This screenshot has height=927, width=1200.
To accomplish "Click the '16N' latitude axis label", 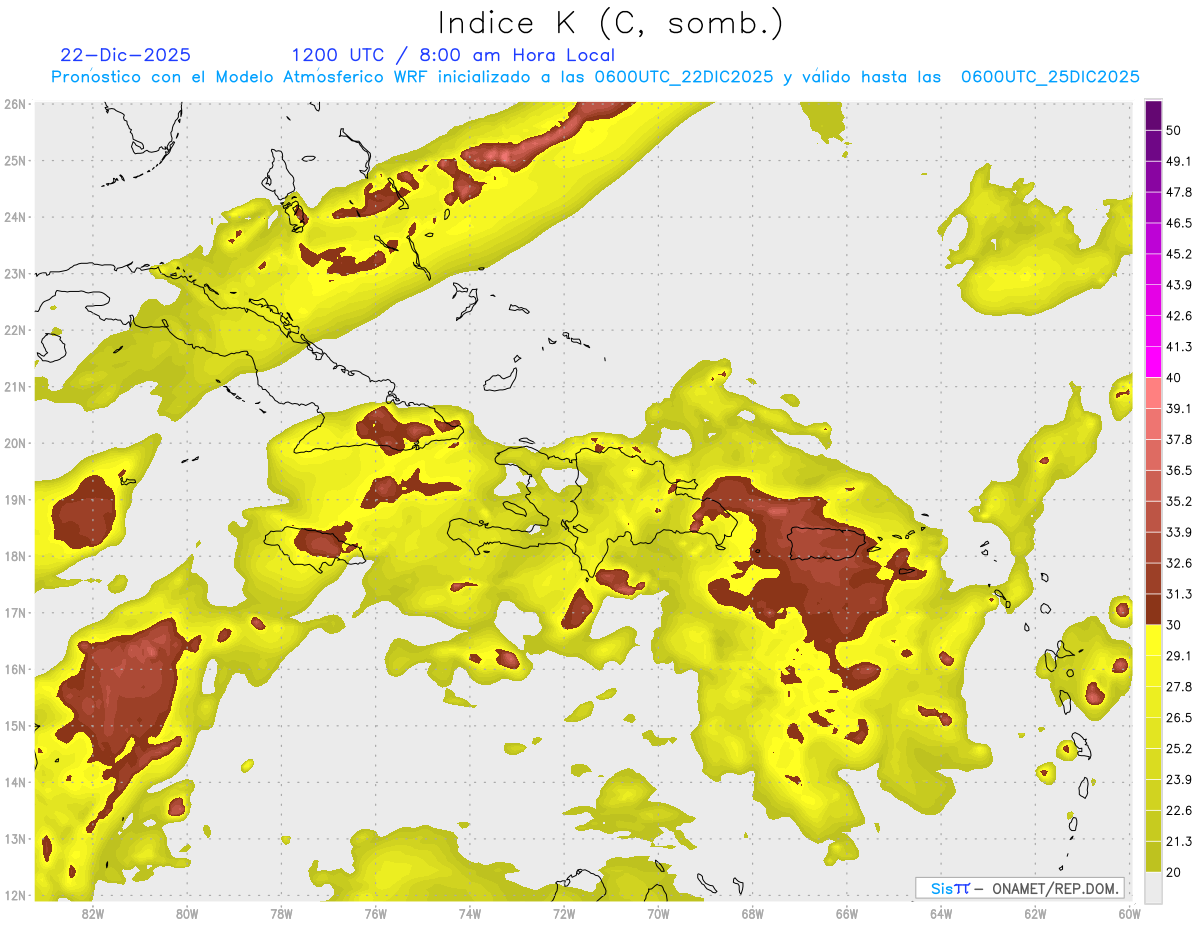I will [x=14, y=669].
